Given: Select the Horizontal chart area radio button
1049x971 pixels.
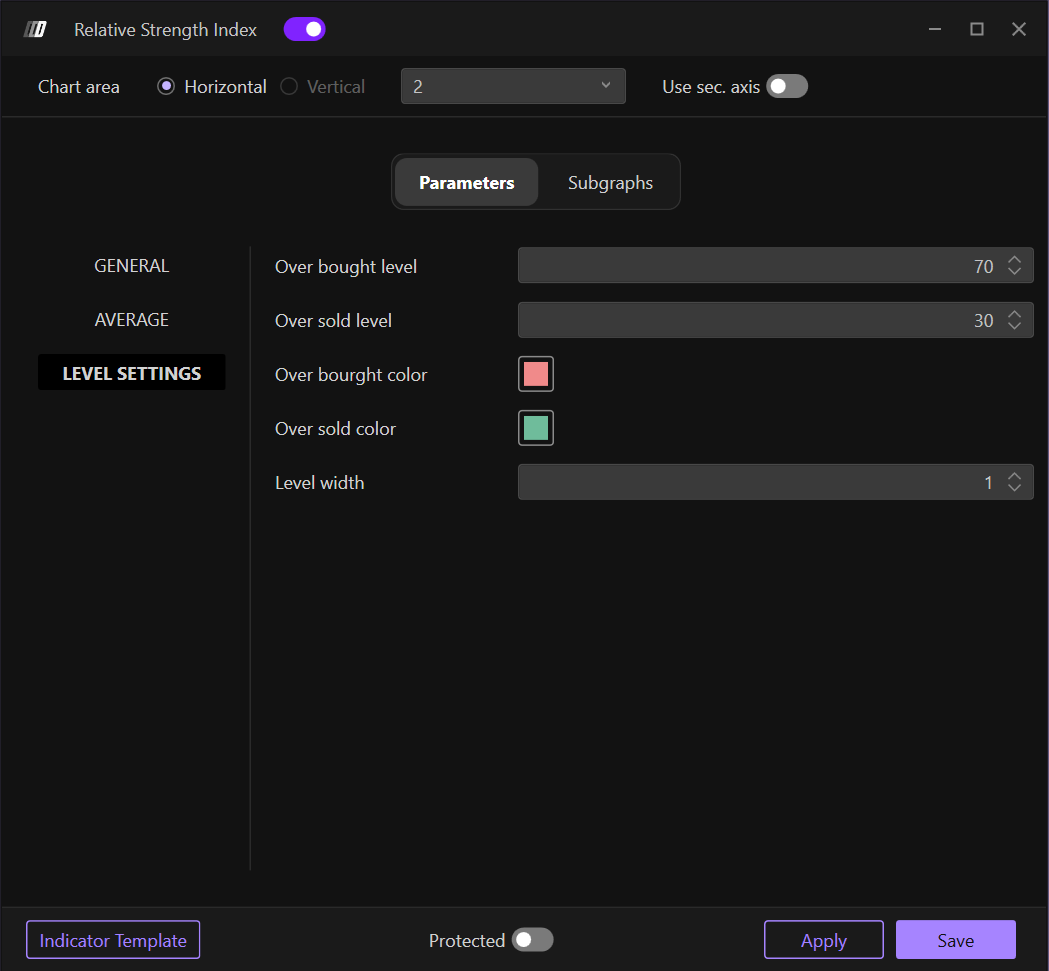Looking at the screenshot, I should point(167,87).
